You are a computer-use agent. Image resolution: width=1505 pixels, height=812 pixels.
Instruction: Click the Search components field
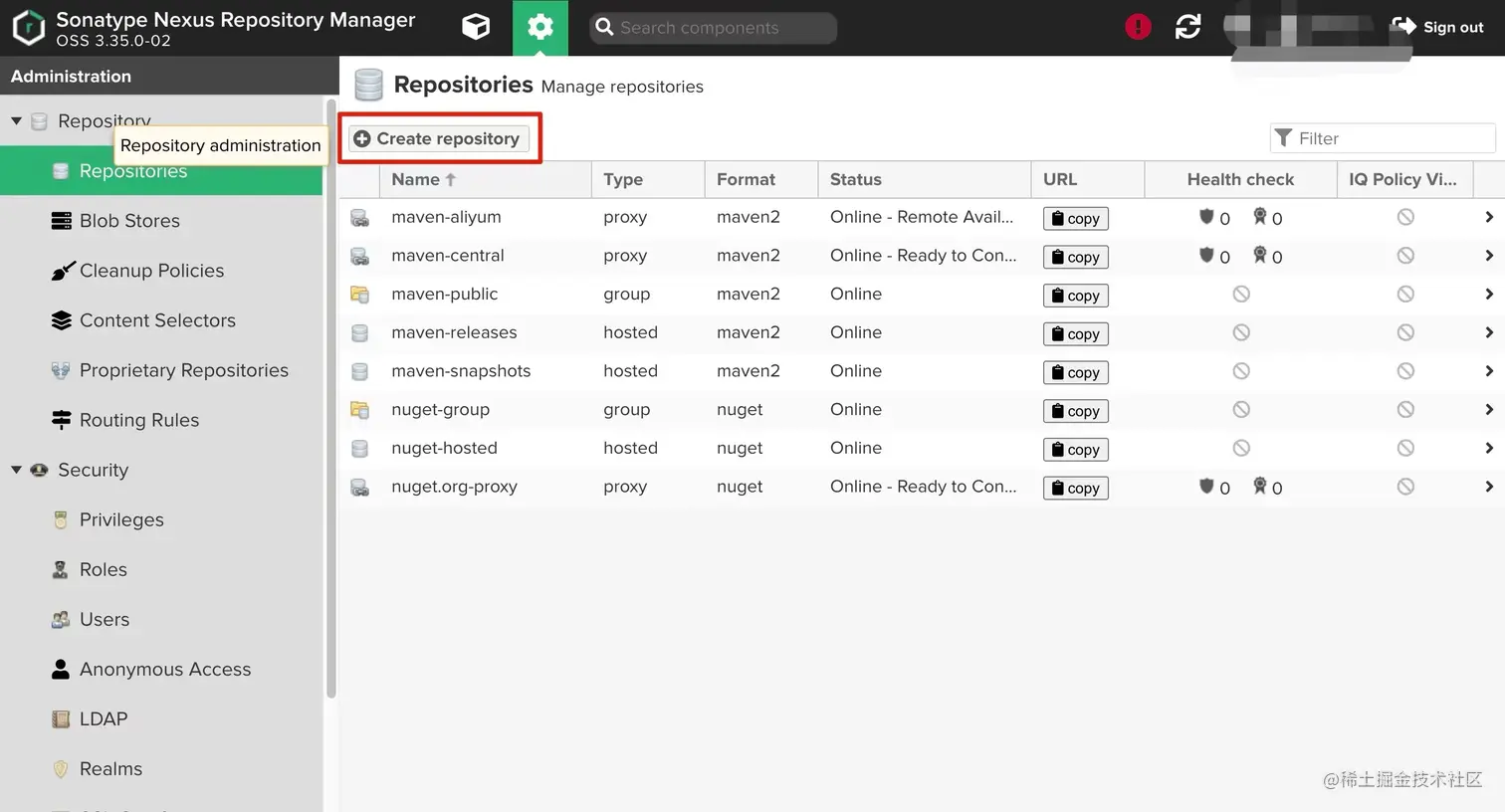[713, 28]
